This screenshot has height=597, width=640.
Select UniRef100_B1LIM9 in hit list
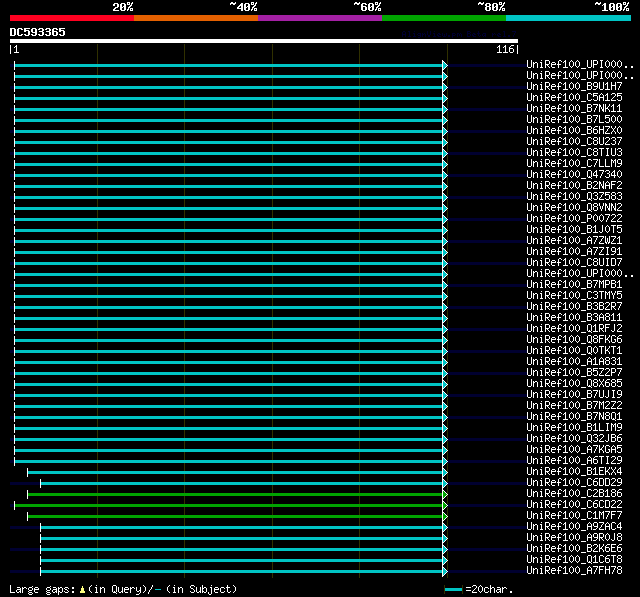574,428
